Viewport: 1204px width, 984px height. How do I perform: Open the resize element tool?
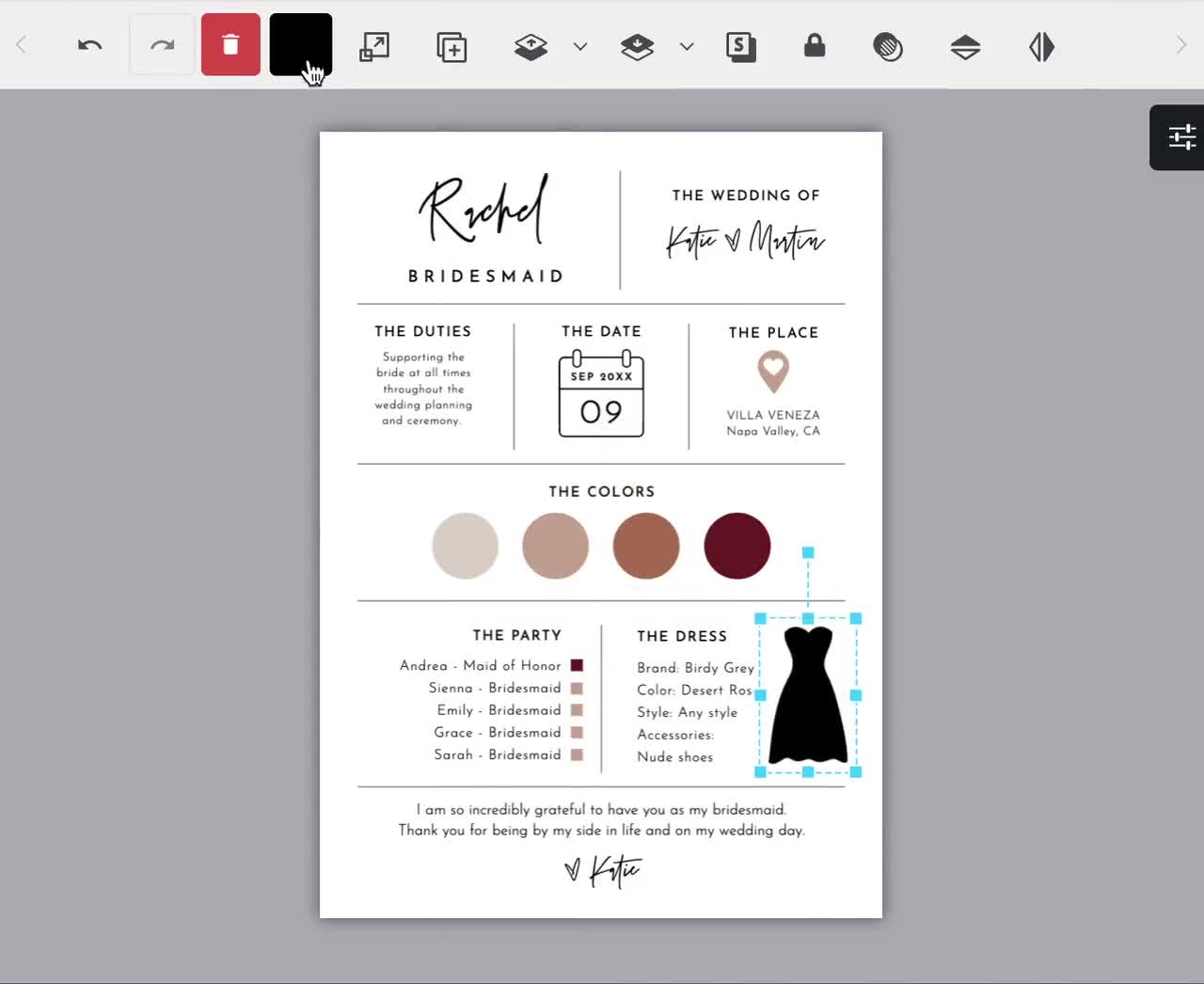374,46
